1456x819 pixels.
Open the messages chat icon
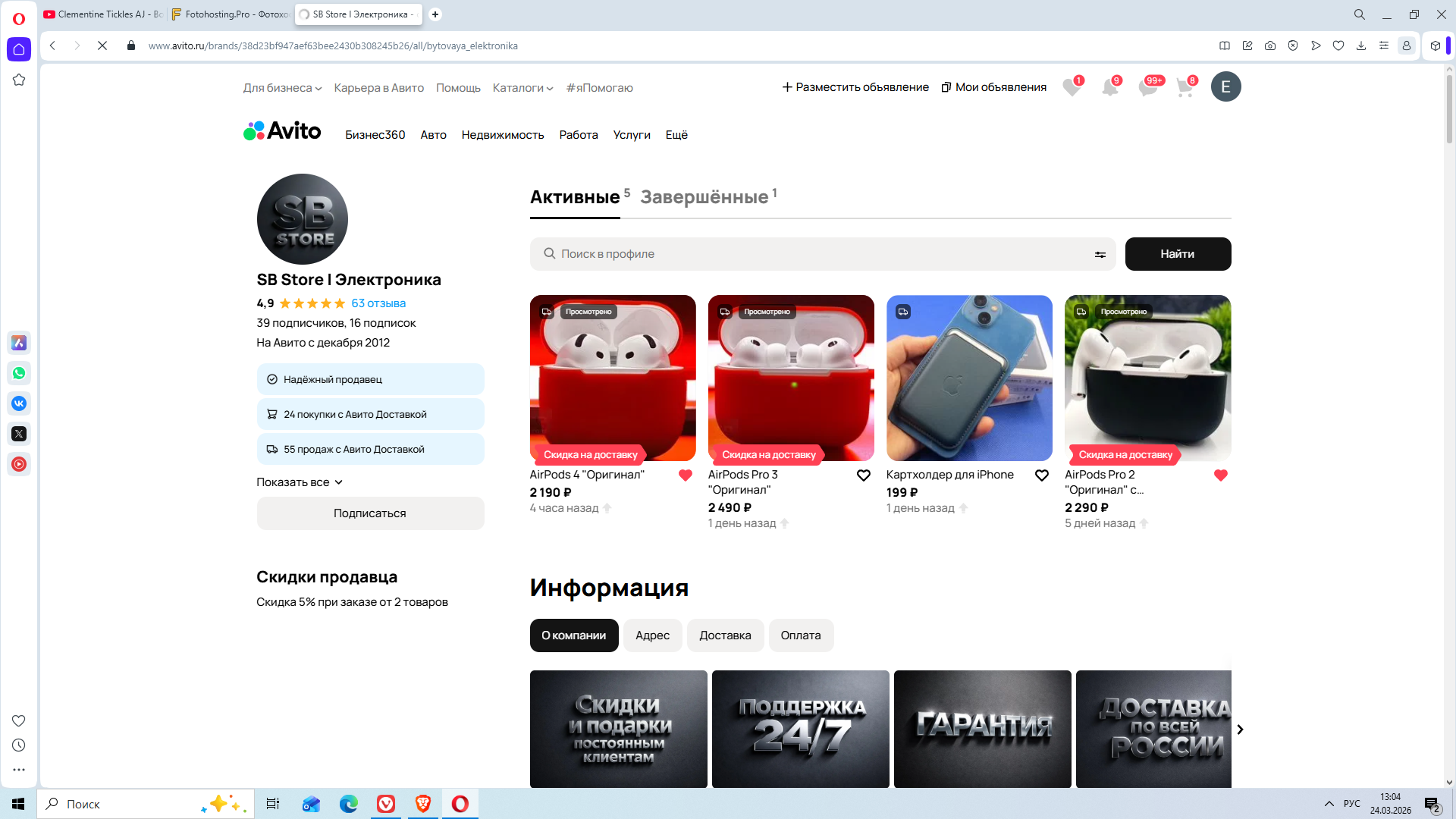click(x=1147, y=88)
